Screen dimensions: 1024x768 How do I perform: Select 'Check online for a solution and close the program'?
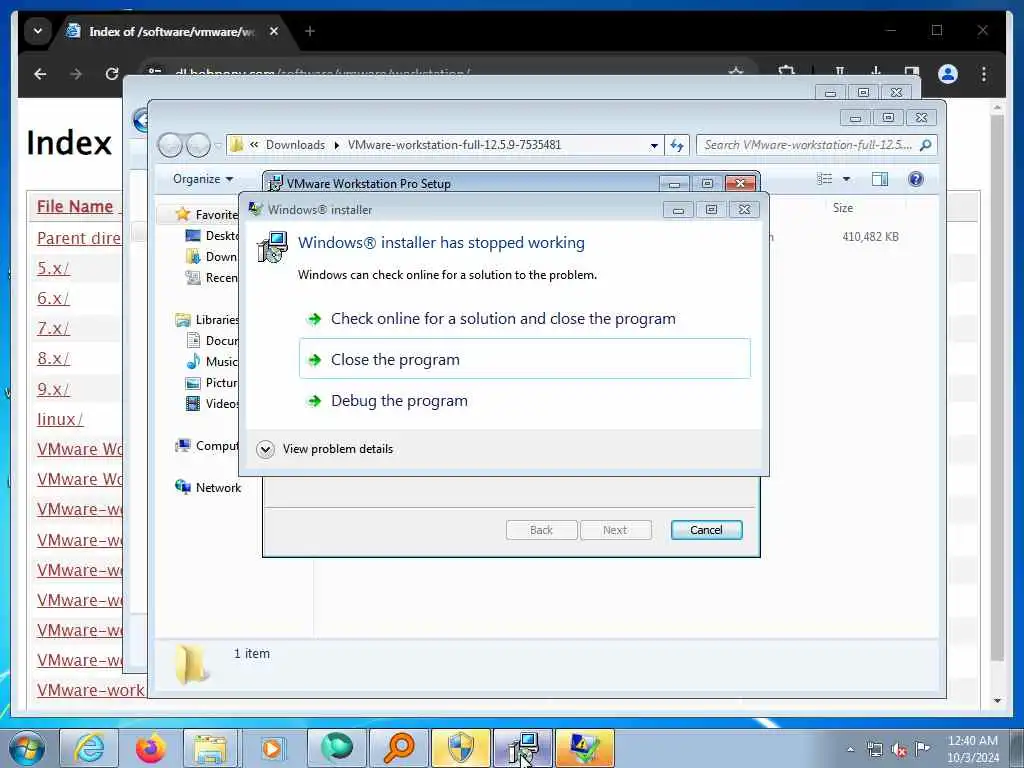(503, 319)
